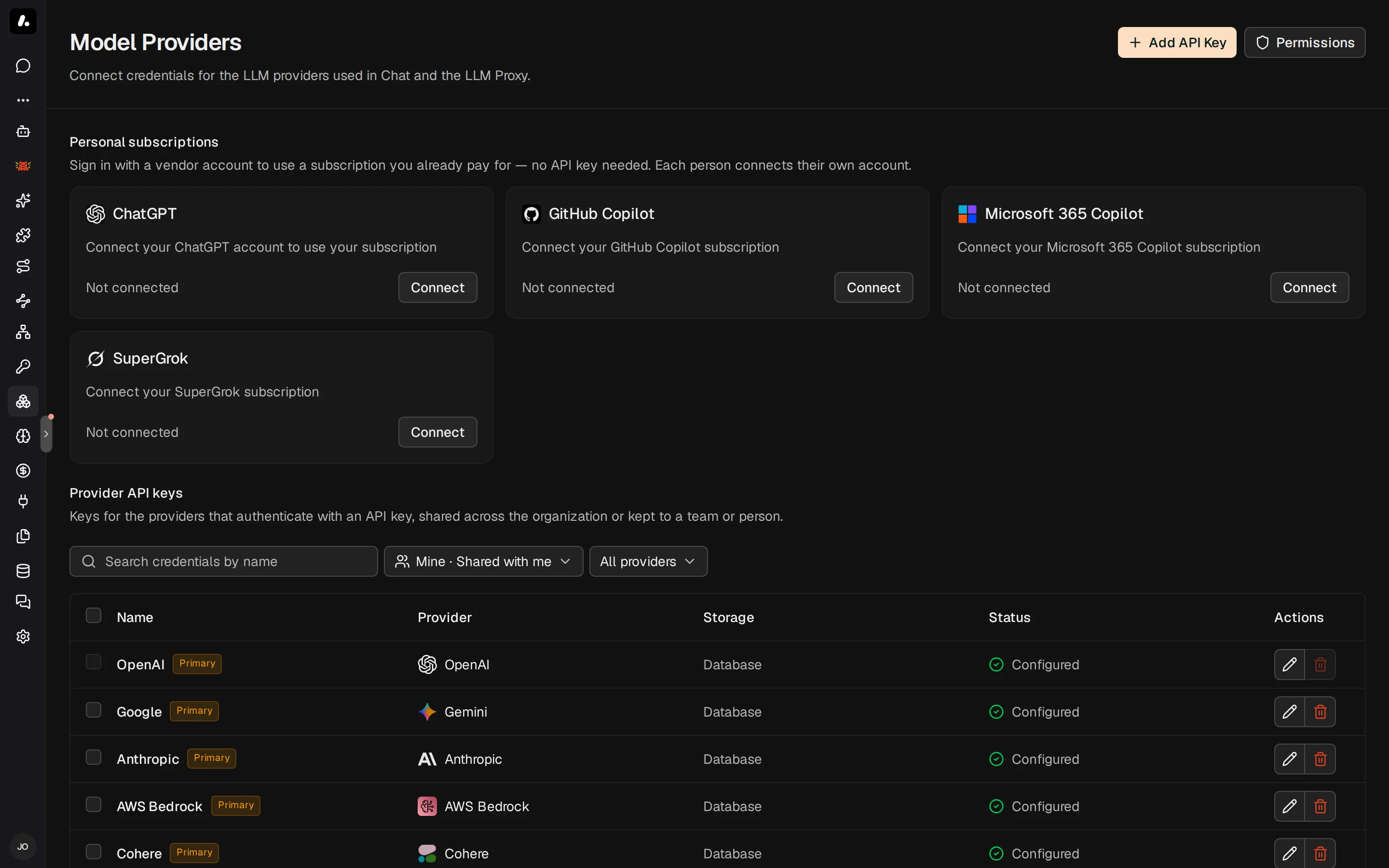Open the settings gear icon in sidebar

(23, 636)
